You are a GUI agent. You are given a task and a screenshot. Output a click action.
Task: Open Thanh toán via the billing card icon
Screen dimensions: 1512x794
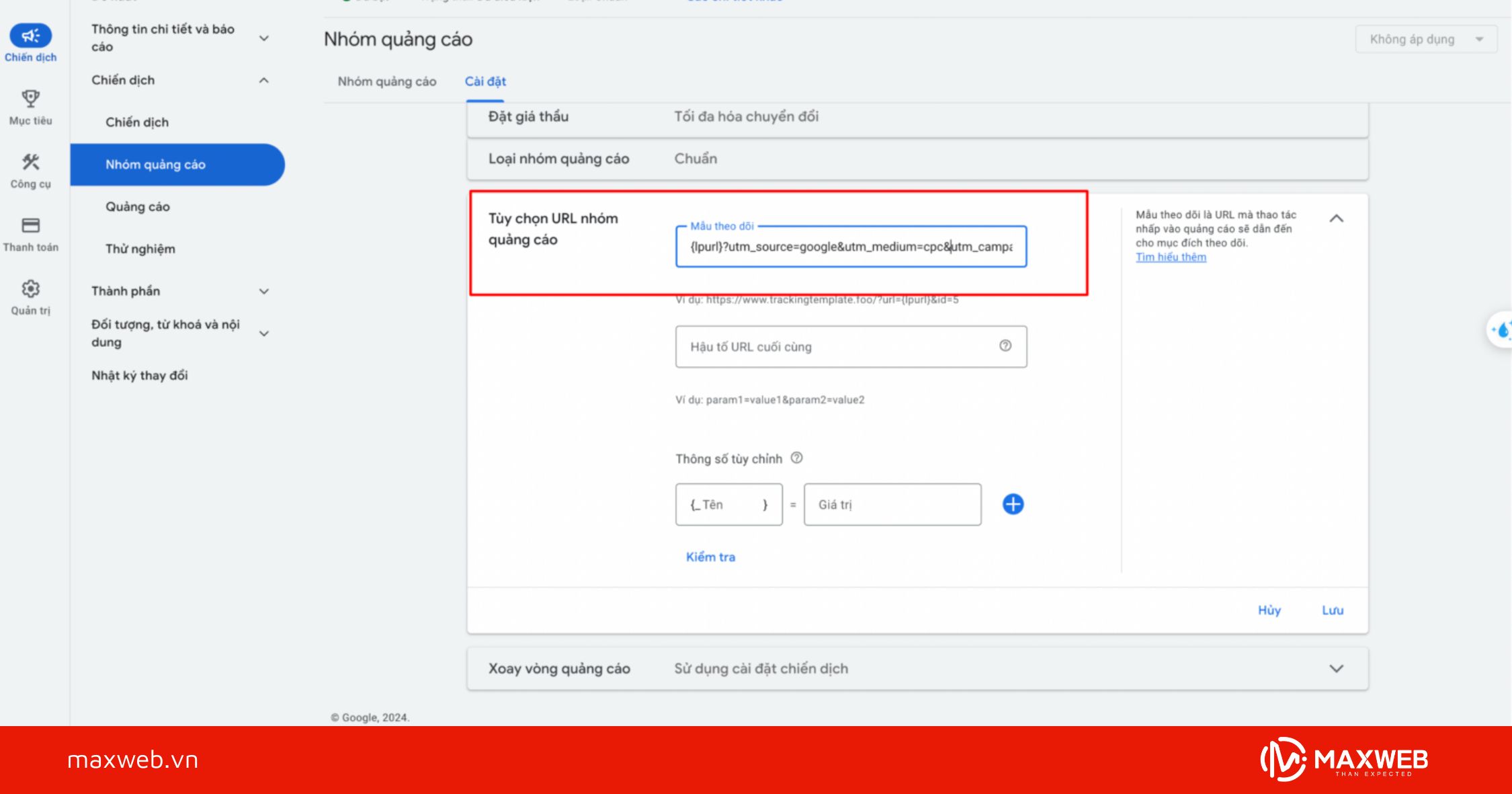coord(31,225)
